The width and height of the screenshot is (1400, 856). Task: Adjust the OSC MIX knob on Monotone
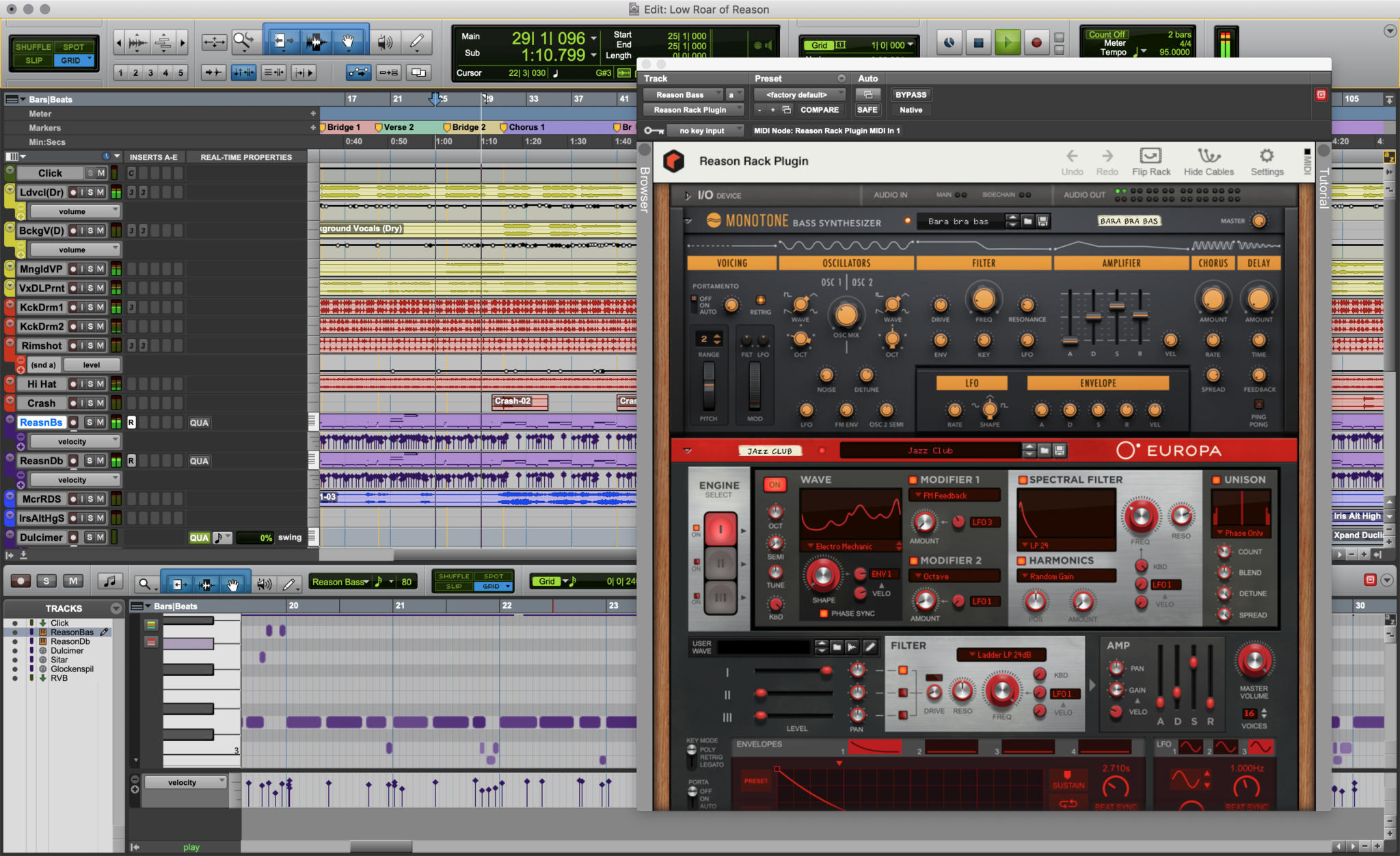846,316
